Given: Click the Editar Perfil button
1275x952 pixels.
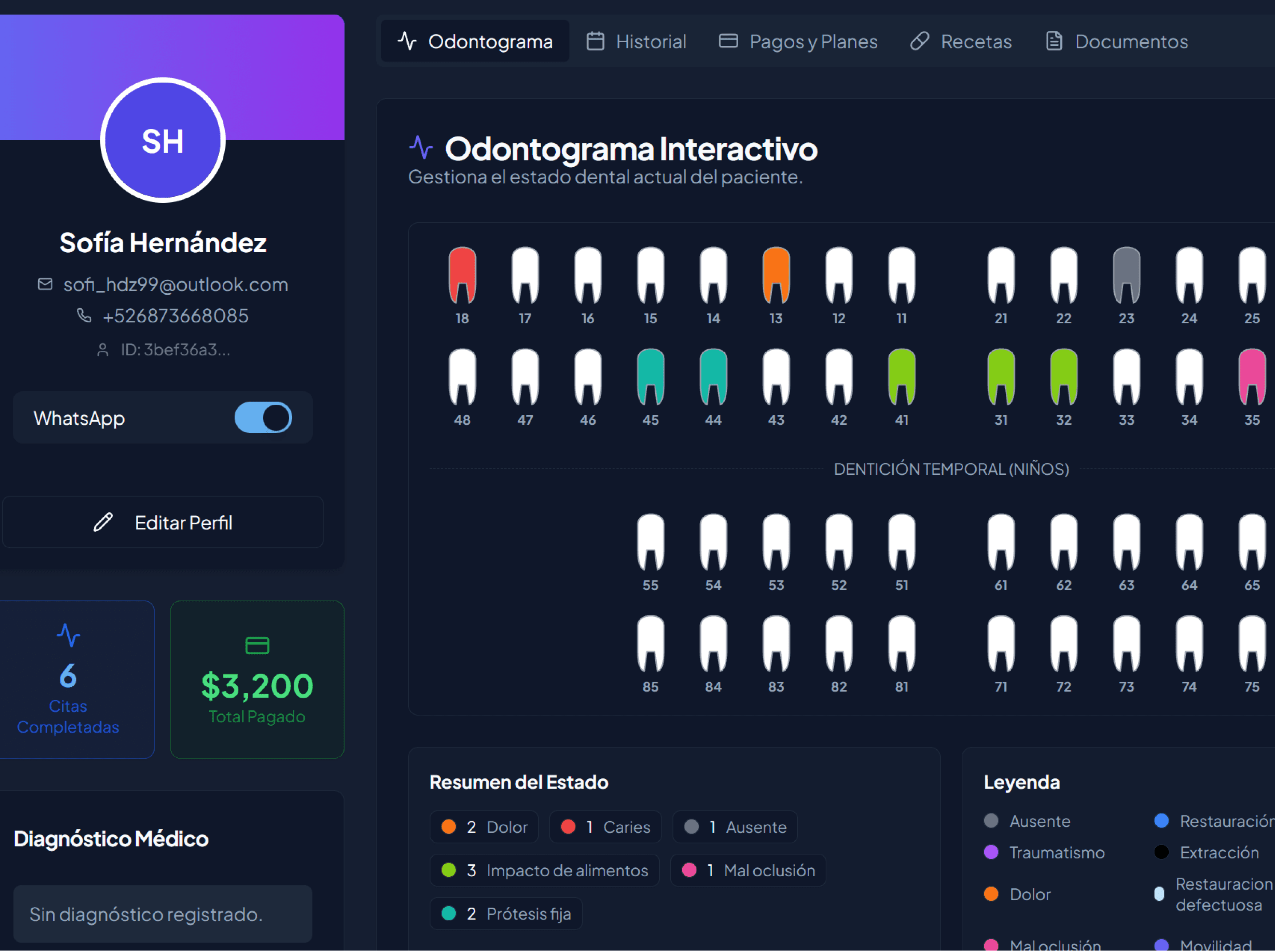Looking at the screenshot, I should tap(163, 523).
